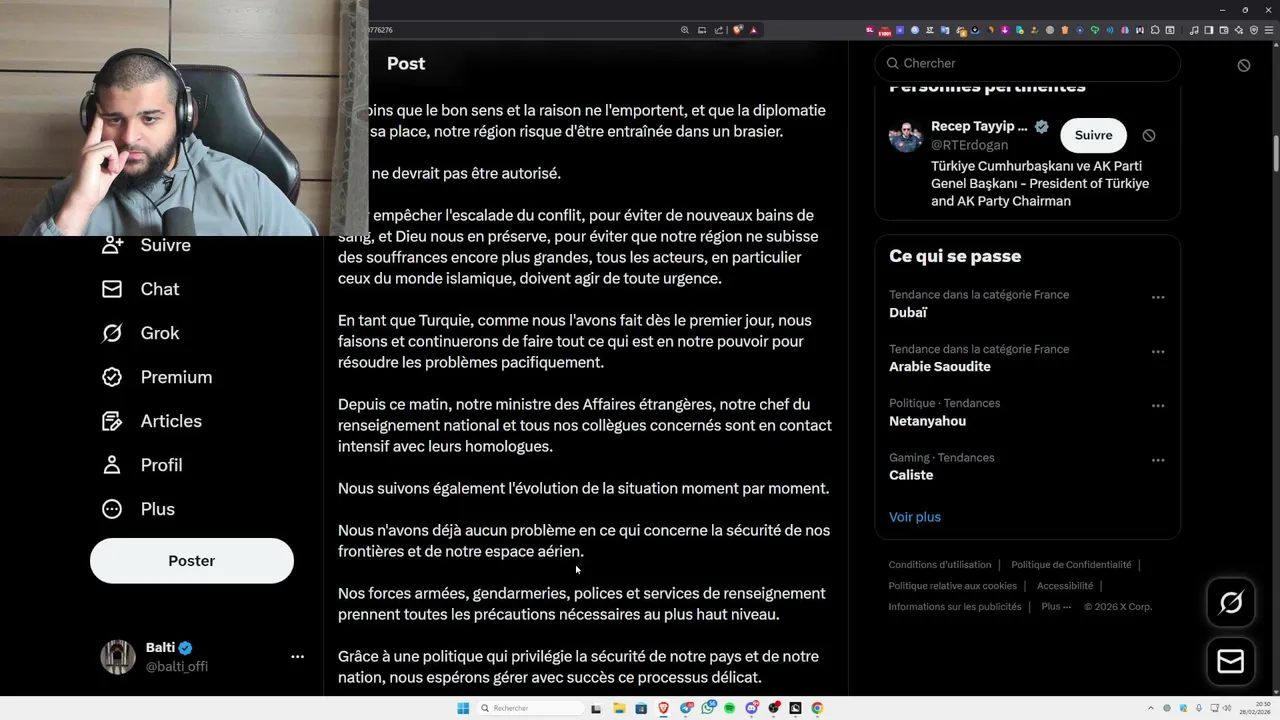Viewport: 1280px width, 720px height.
Task: Open Conditions d'utilisation link
Action: 940,565
